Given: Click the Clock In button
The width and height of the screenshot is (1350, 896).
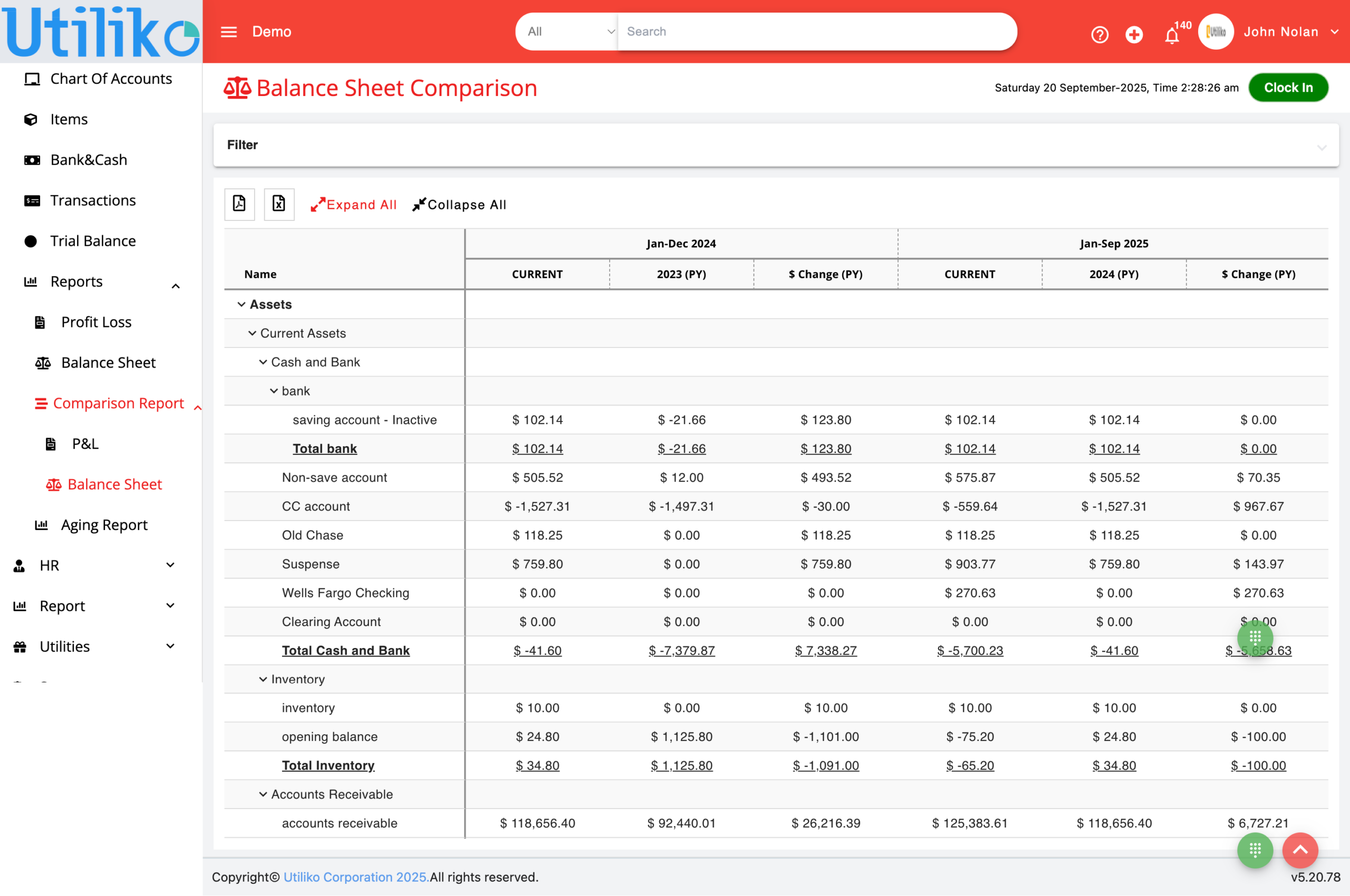Looking at the screenshot, I should pyautogui.click(x=1288, y=88).
